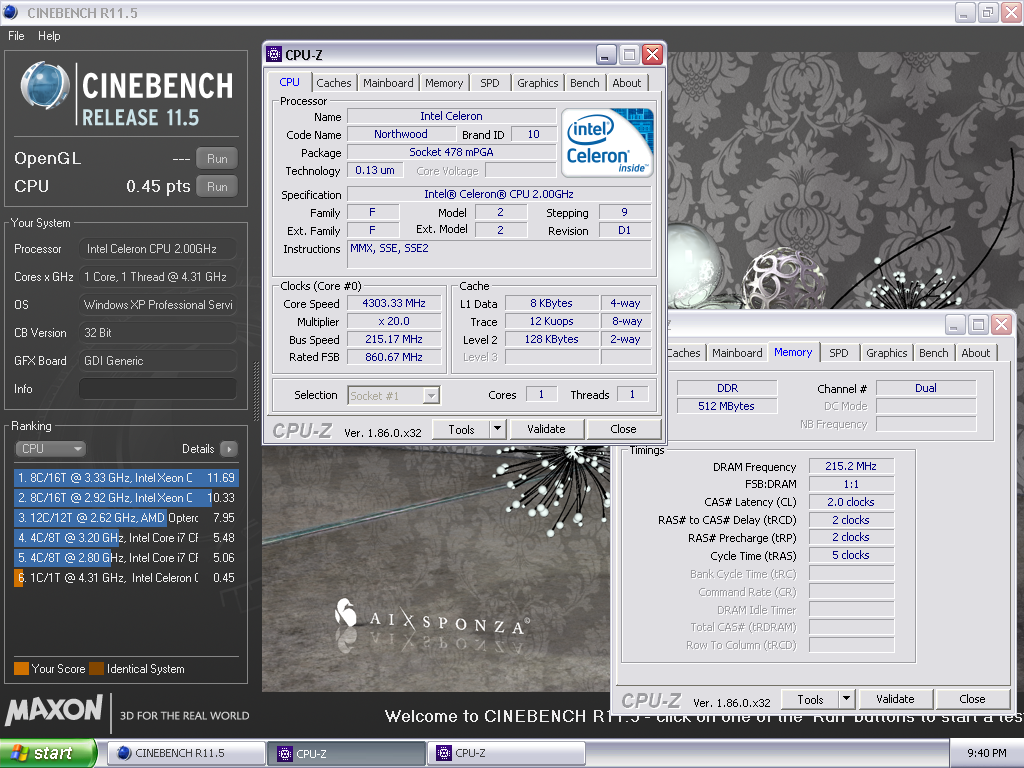1024x768 pixels.
Task: Select ranking row 1 Intel Xeon 11.69
Action: 126,478
